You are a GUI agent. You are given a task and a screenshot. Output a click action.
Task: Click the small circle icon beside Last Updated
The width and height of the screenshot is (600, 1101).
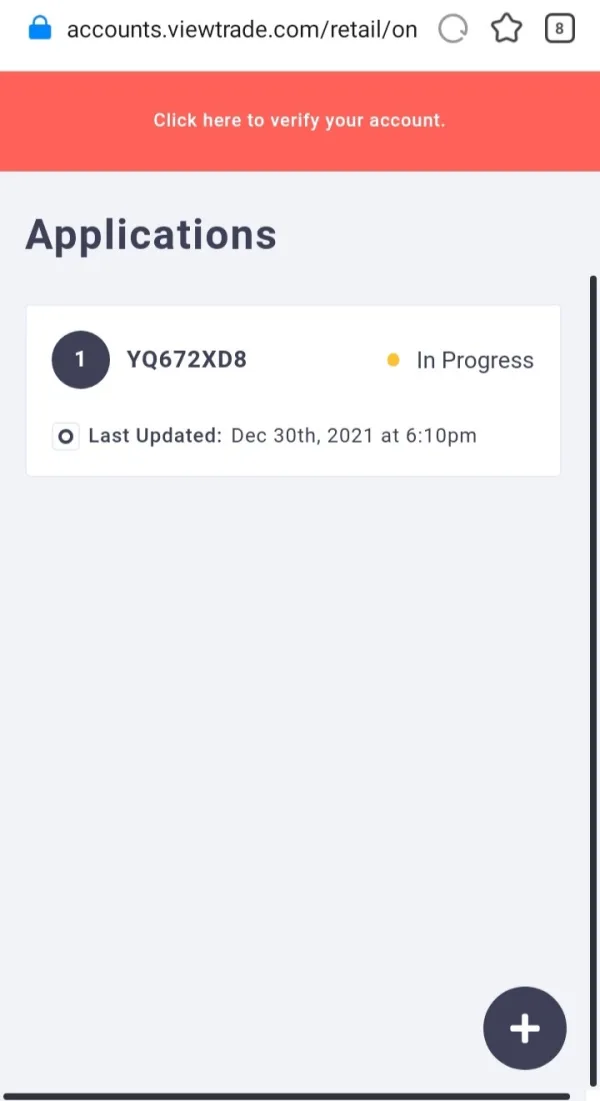click(x=66, y=436)
